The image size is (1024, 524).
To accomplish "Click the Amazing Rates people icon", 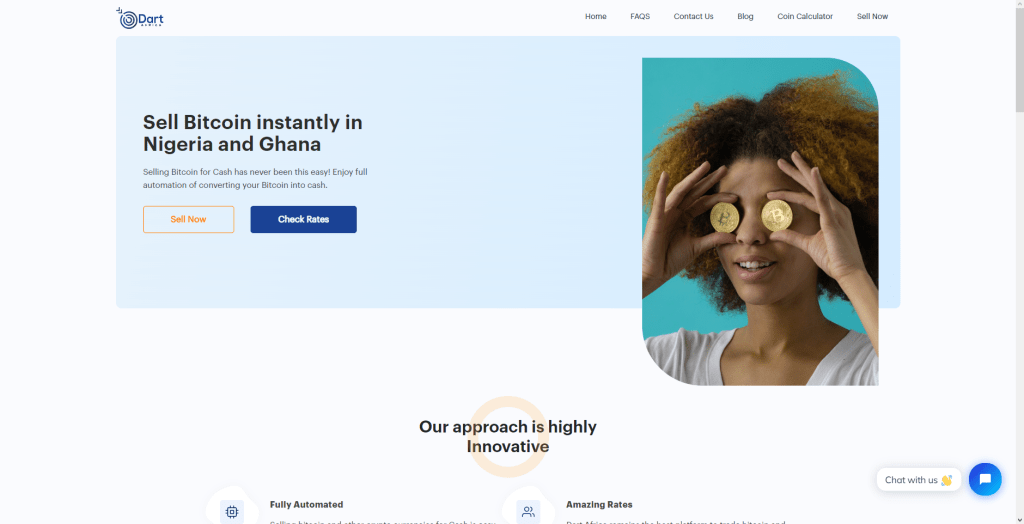I will tap(528, 512).
